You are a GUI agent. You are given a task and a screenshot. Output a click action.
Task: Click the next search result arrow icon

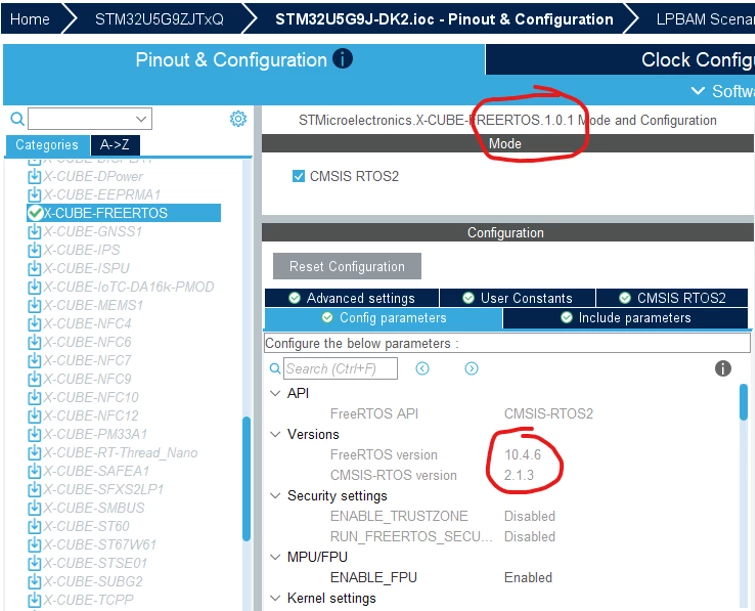(471, 369)
